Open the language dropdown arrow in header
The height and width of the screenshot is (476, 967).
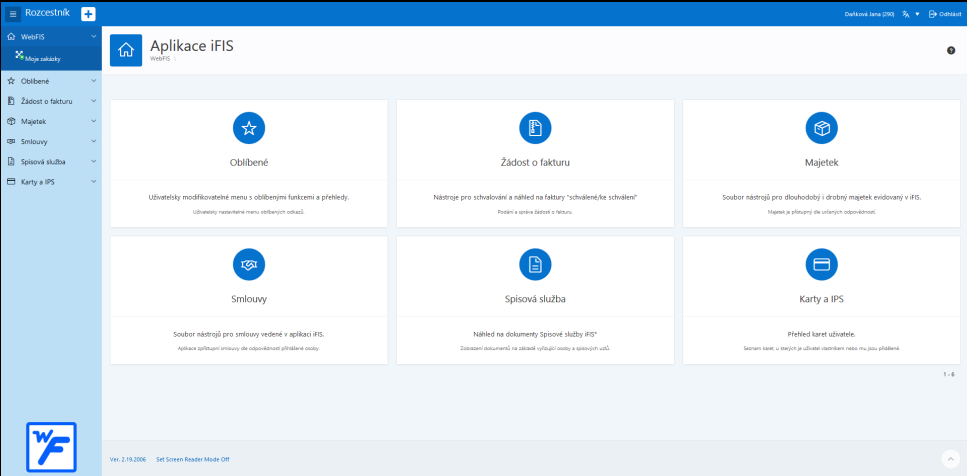click(x=917, y=14)
